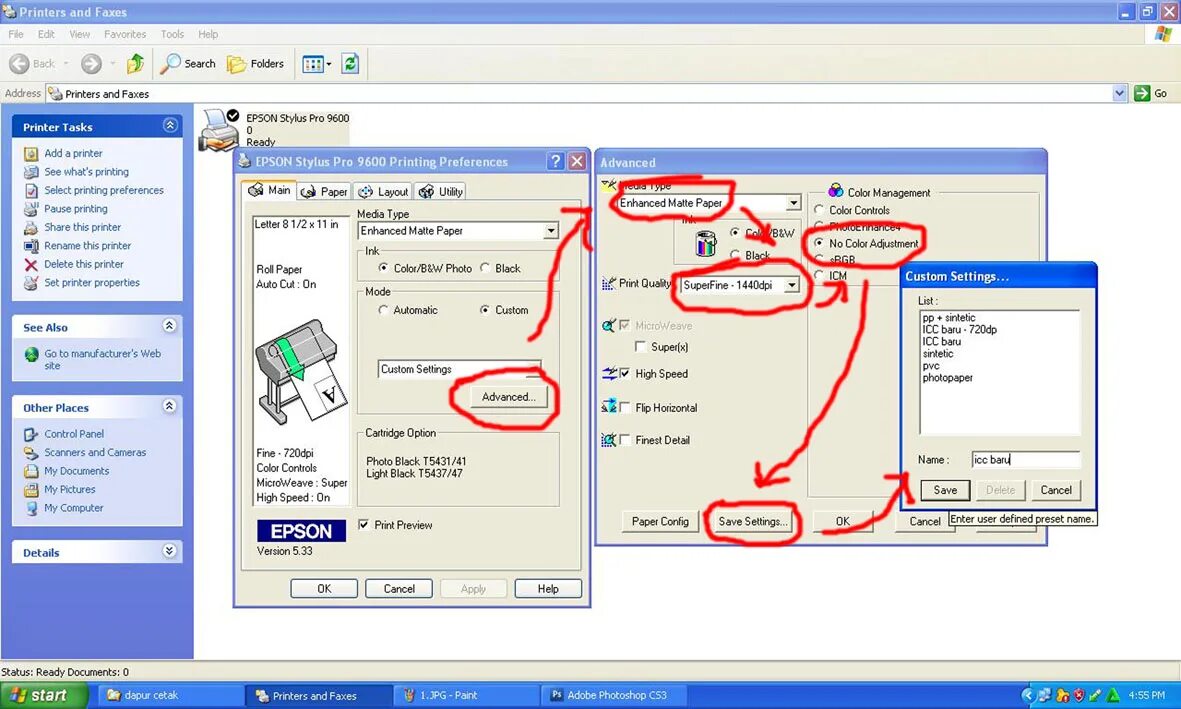Select ICM radio button
This screenshot has height=709, width=1181.
819,276
